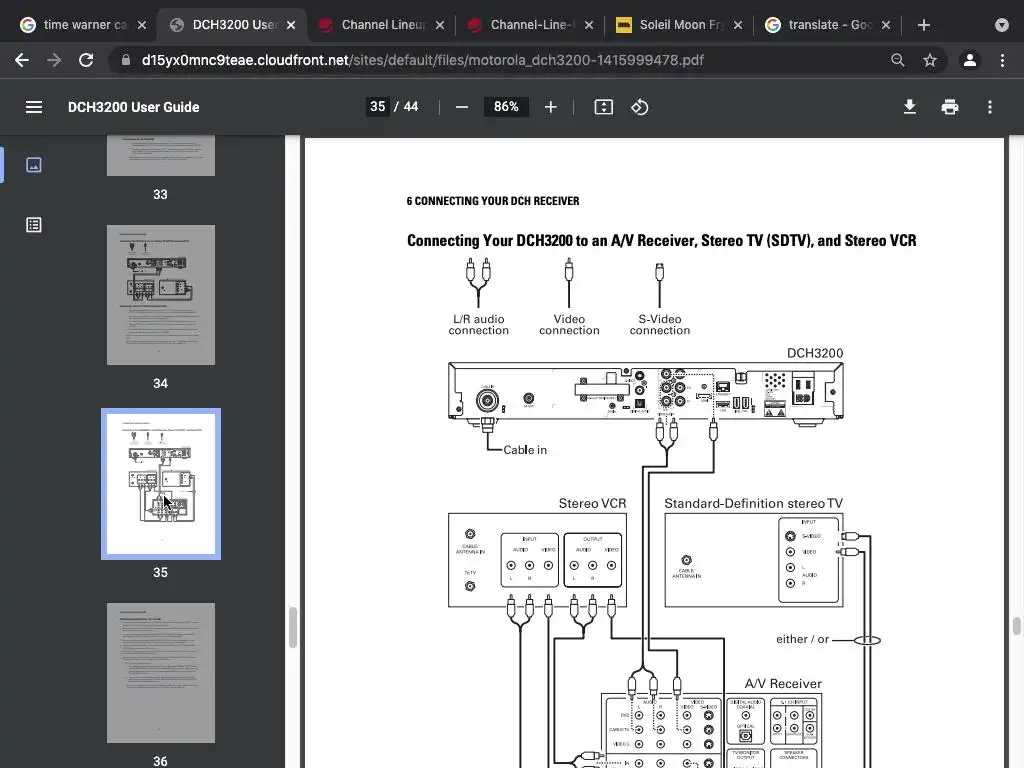The width and height of the screenshot is (1024, 768).
Task: Go forward in browser history
Action: (x=54, y=60)
